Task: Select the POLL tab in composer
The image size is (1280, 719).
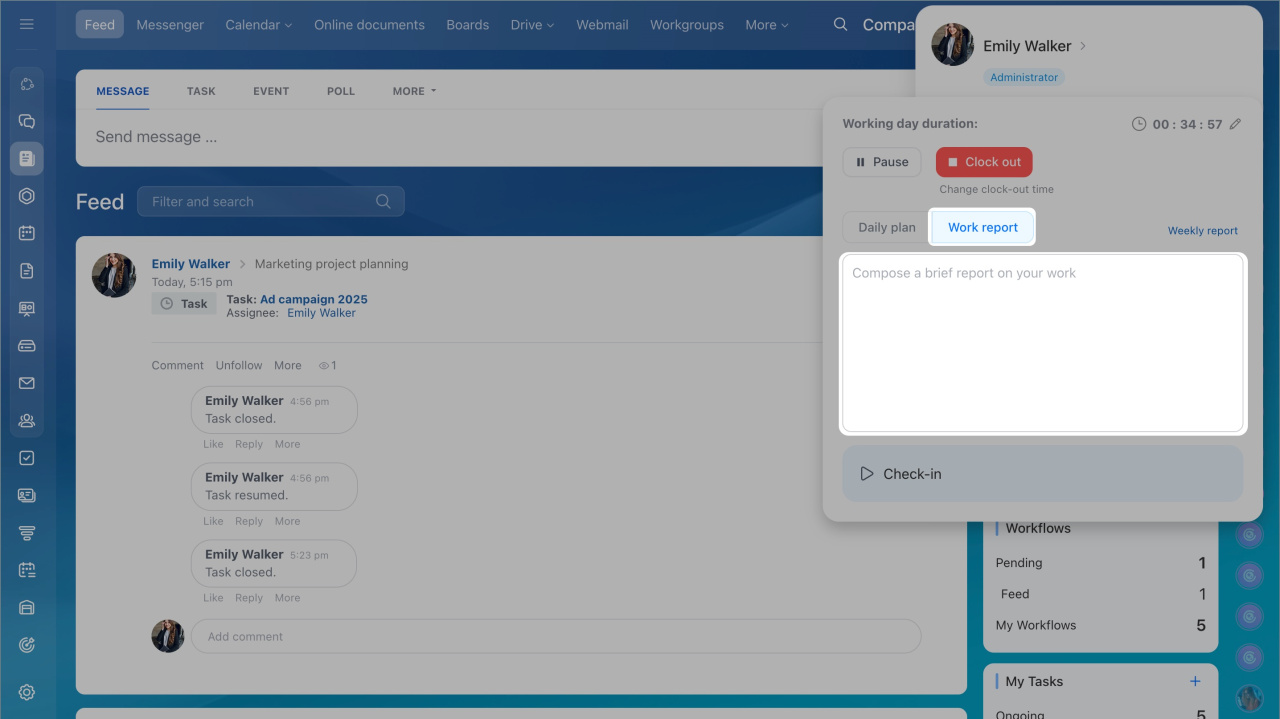Action: (340, 91)
